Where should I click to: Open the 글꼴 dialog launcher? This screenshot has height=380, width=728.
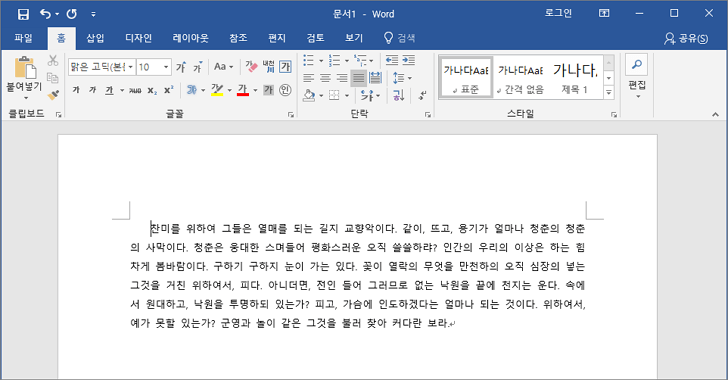(291, 114)
